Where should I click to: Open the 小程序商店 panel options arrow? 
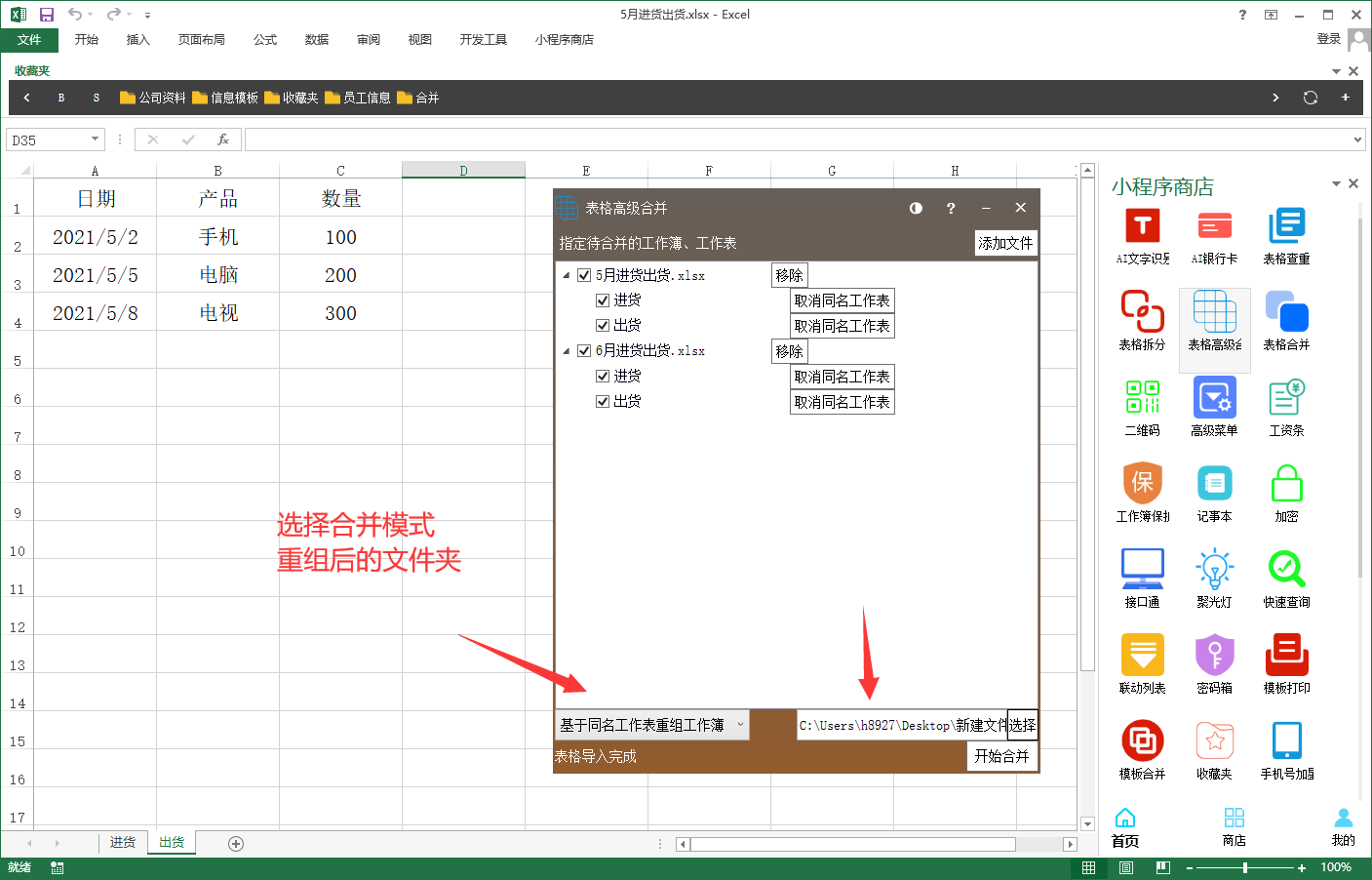coord(1336,183)
